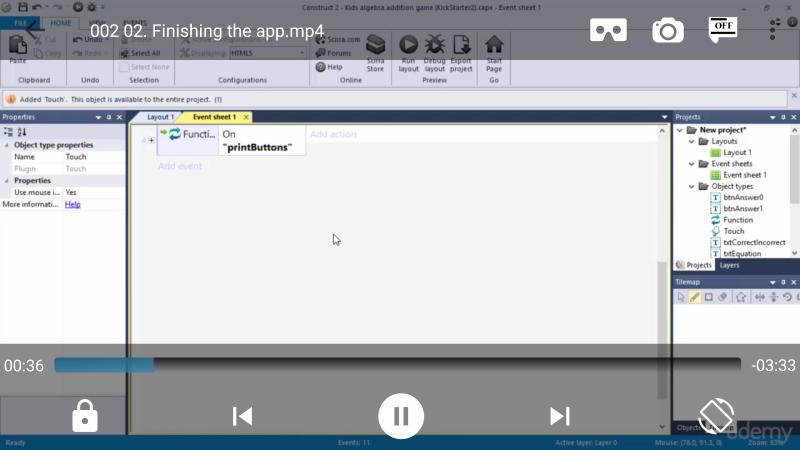Click Add event in the event sheet
The image size is (800, 450).
click(180, 166)
